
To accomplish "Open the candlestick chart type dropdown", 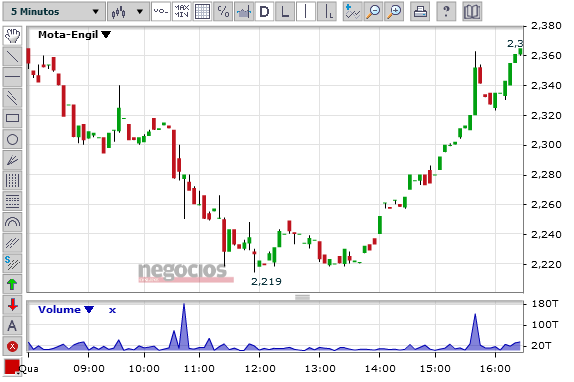I will pyautogui.click(x=128, y=12).
